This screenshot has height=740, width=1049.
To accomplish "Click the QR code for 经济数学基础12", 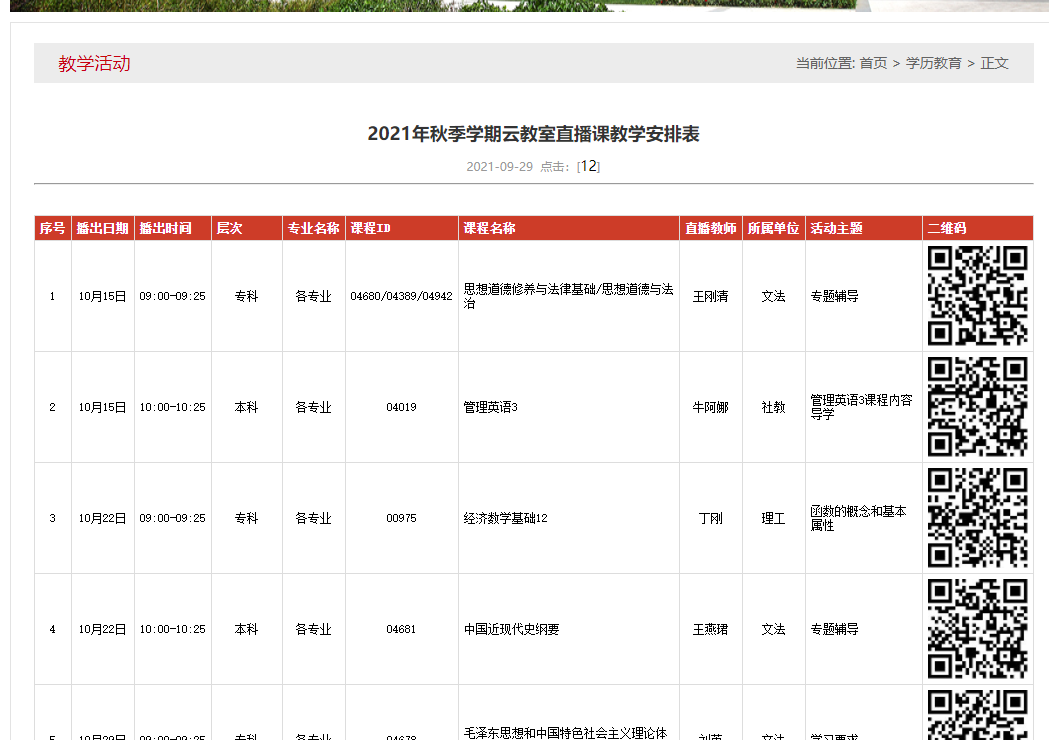I will click(977, 518).
